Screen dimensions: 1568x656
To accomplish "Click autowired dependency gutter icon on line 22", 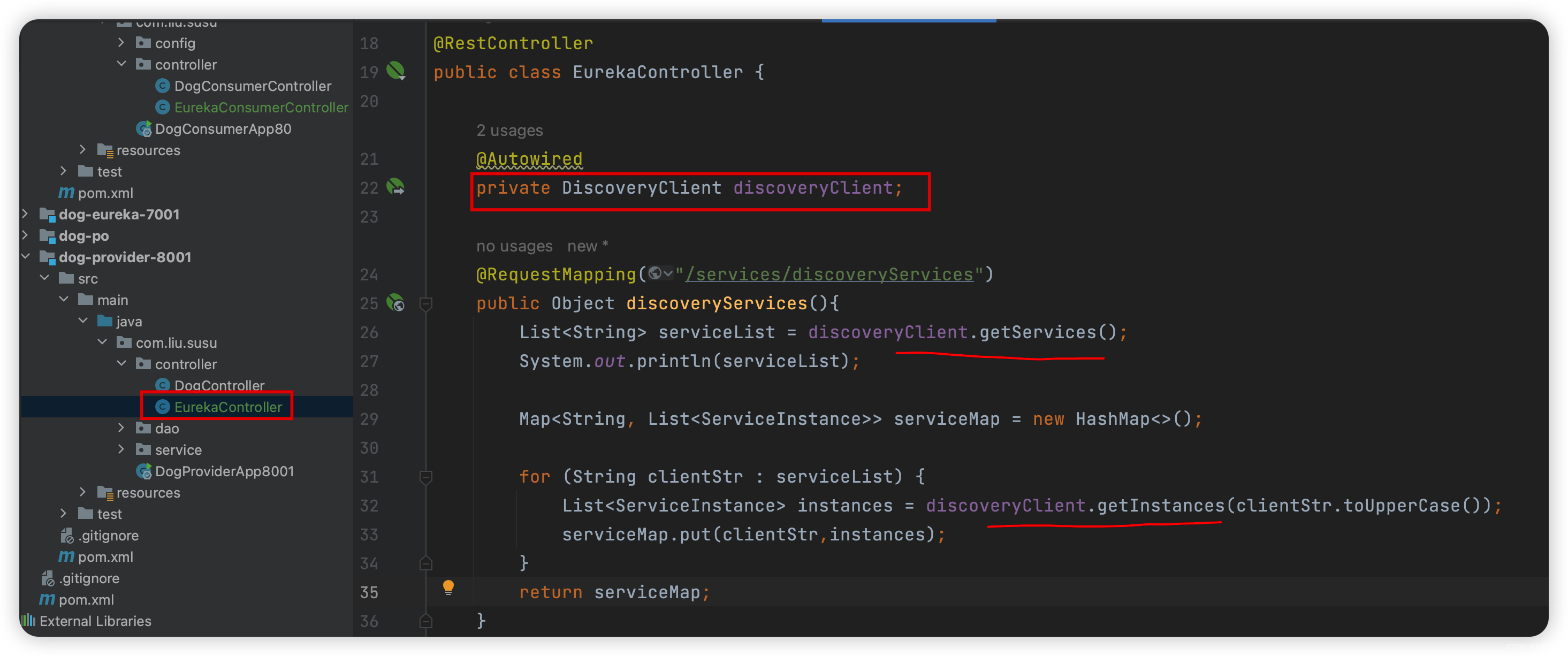I will point(395,187).
